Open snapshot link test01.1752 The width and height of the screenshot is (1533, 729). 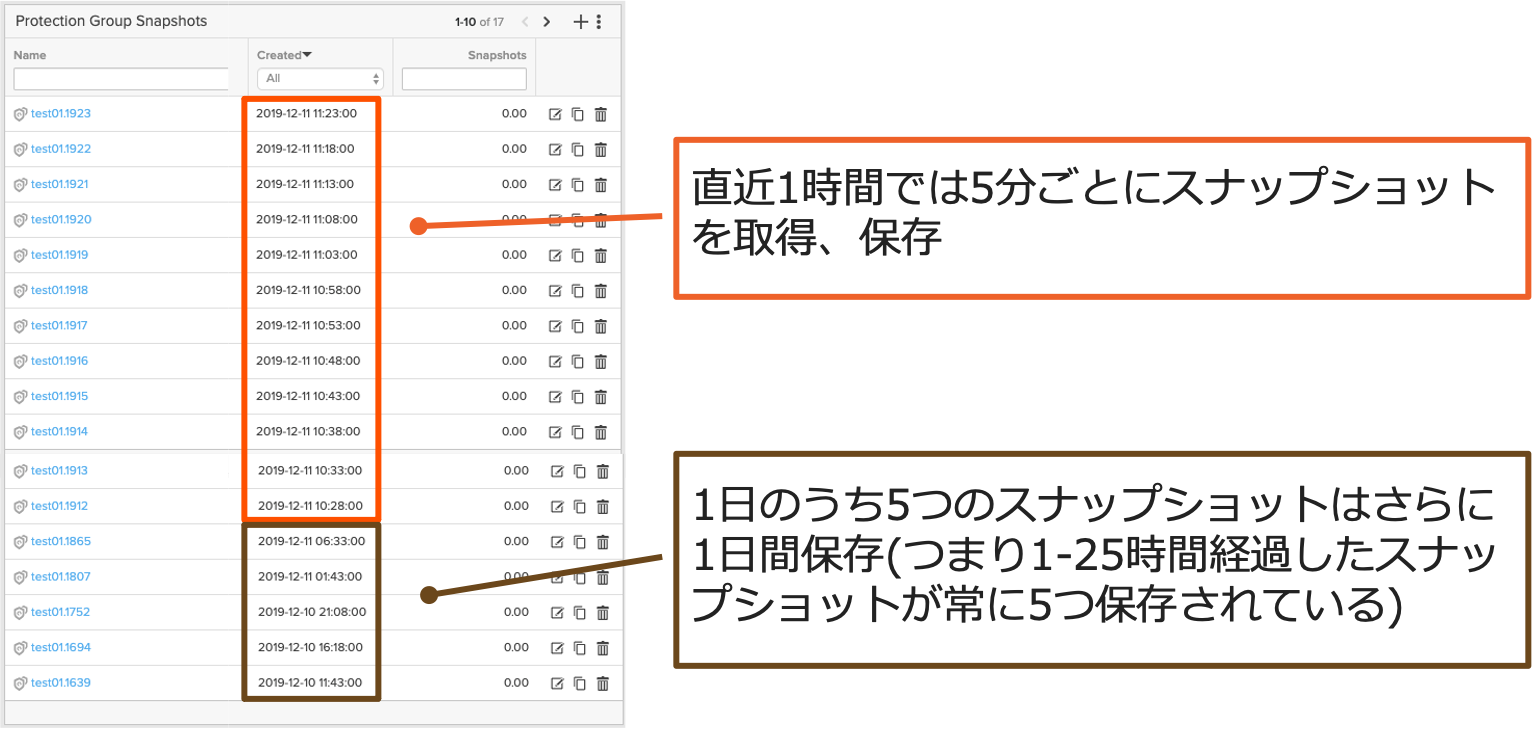coord(60,612)
